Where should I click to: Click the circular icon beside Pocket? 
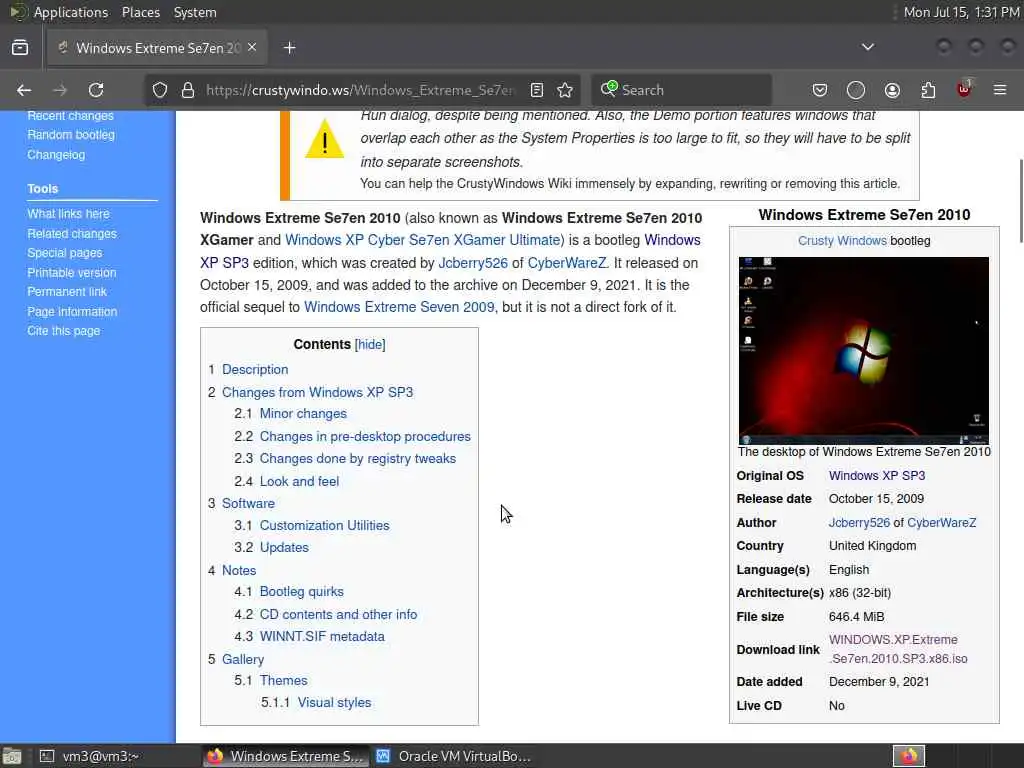click(x=856, y=90)
